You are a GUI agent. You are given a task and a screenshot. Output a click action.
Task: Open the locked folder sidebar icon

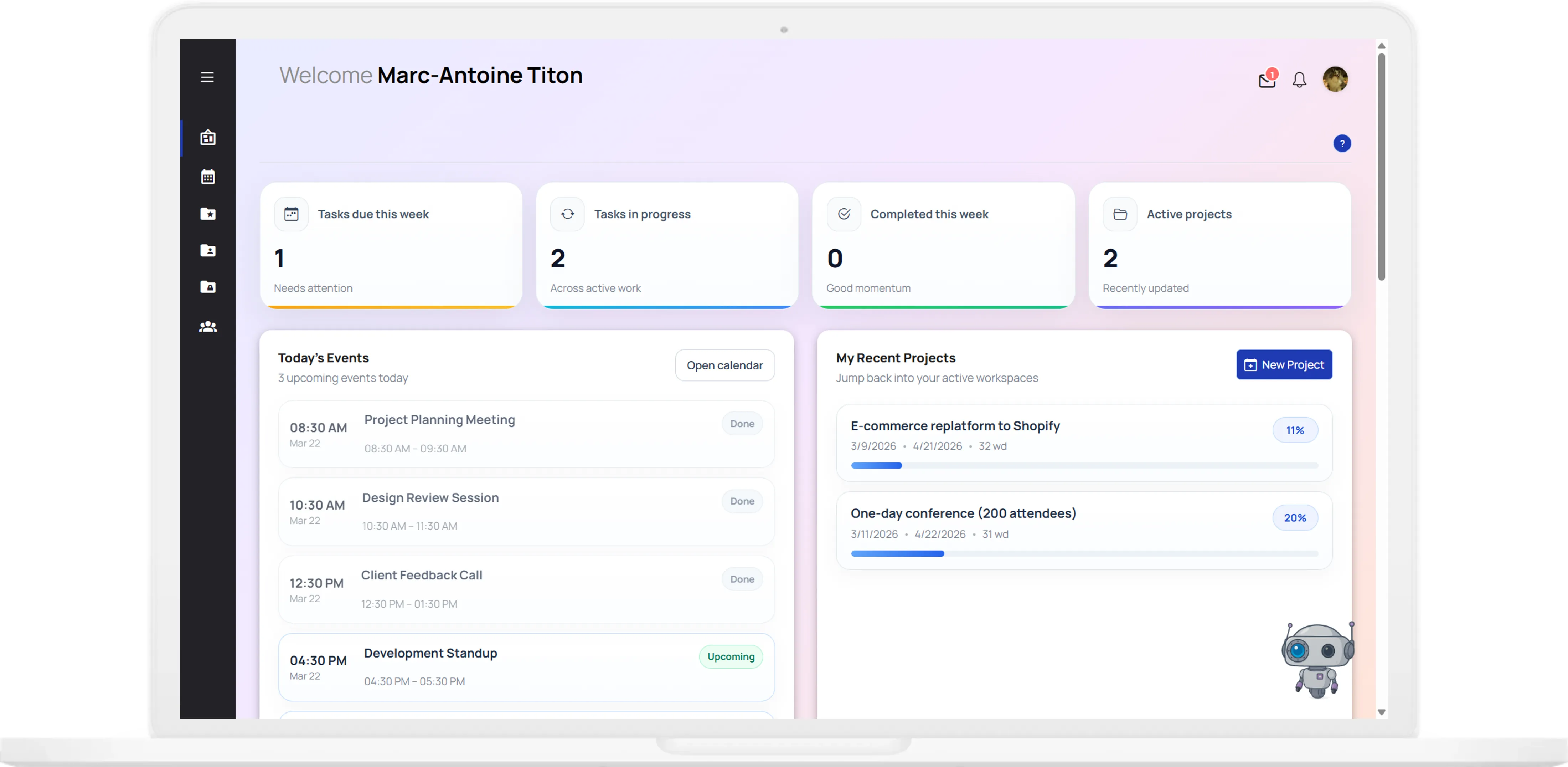coord(207,287)
